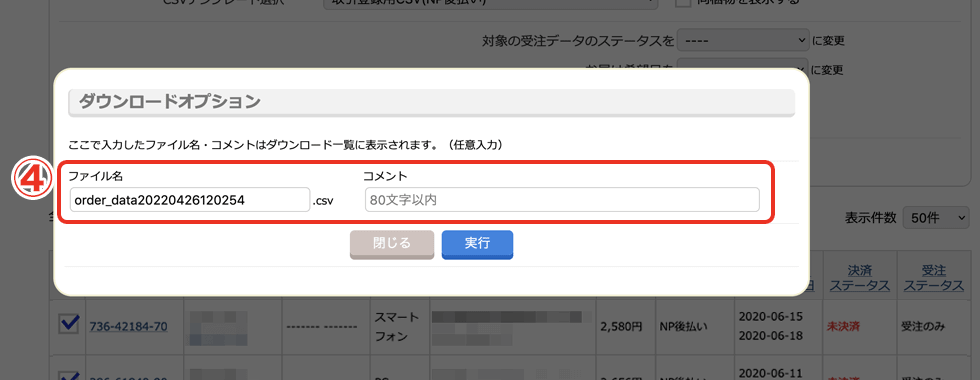
Task: Click the .csv extension label
Action: (x=323, y=201)
